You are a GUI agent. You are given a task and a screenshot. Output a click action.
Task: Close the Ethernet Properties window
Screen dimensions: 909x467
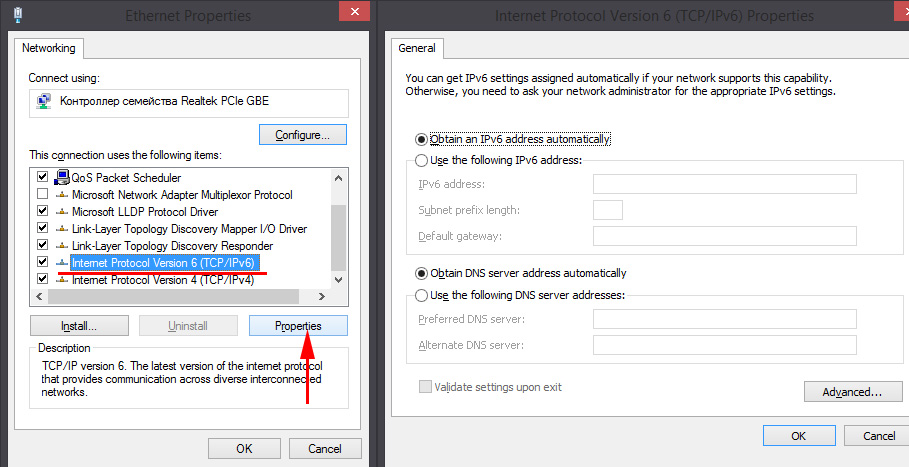tap(355, 12)
